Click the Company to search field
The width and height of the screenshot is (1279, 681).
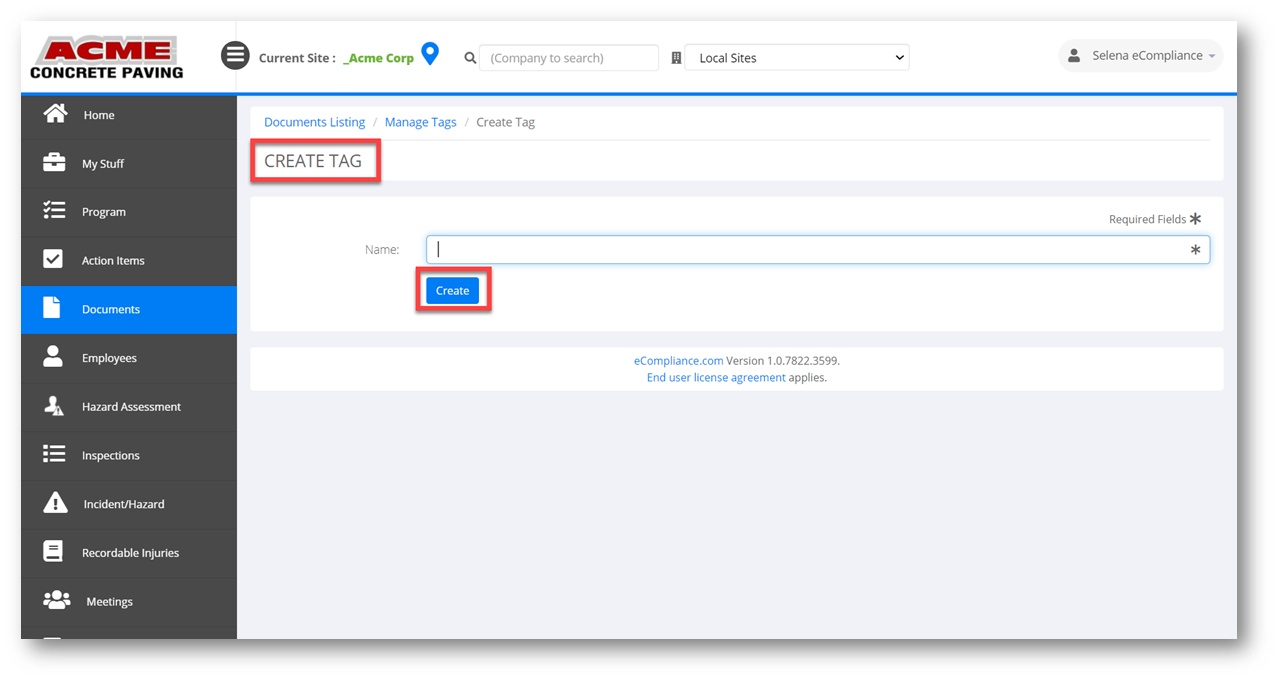point(569,58)
